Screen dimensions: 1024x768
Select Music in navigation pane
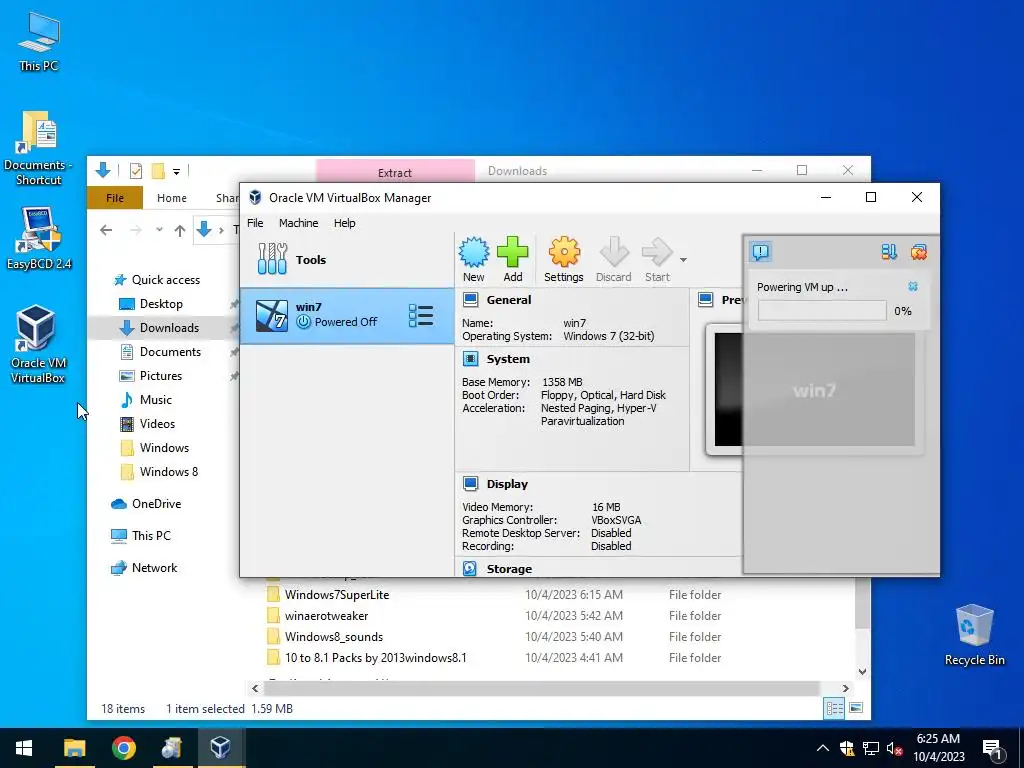click(x=155, y=400)
